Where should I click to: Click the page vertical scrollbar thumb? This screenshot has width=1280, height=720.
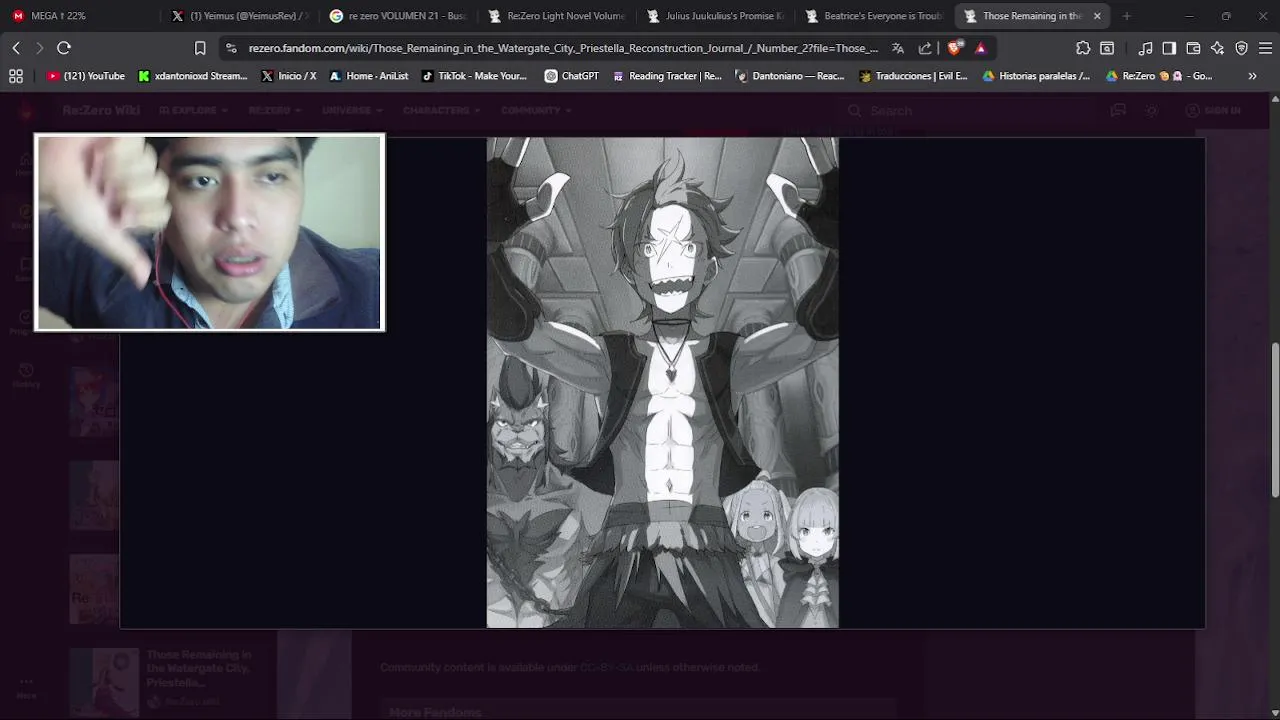(1274, 420)
